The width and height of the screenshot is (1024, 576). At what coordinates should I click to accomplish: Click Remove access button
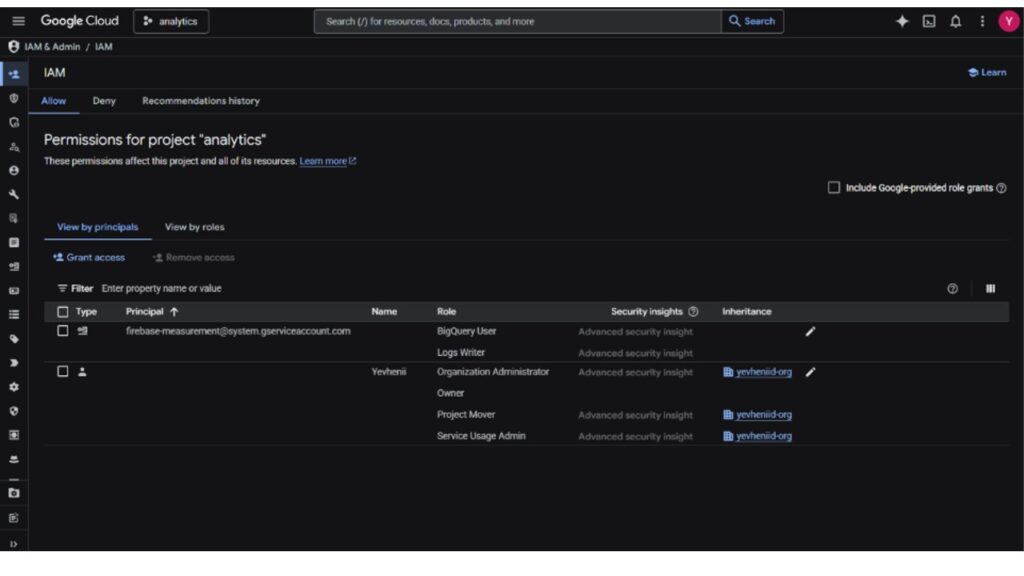point(193,257)
